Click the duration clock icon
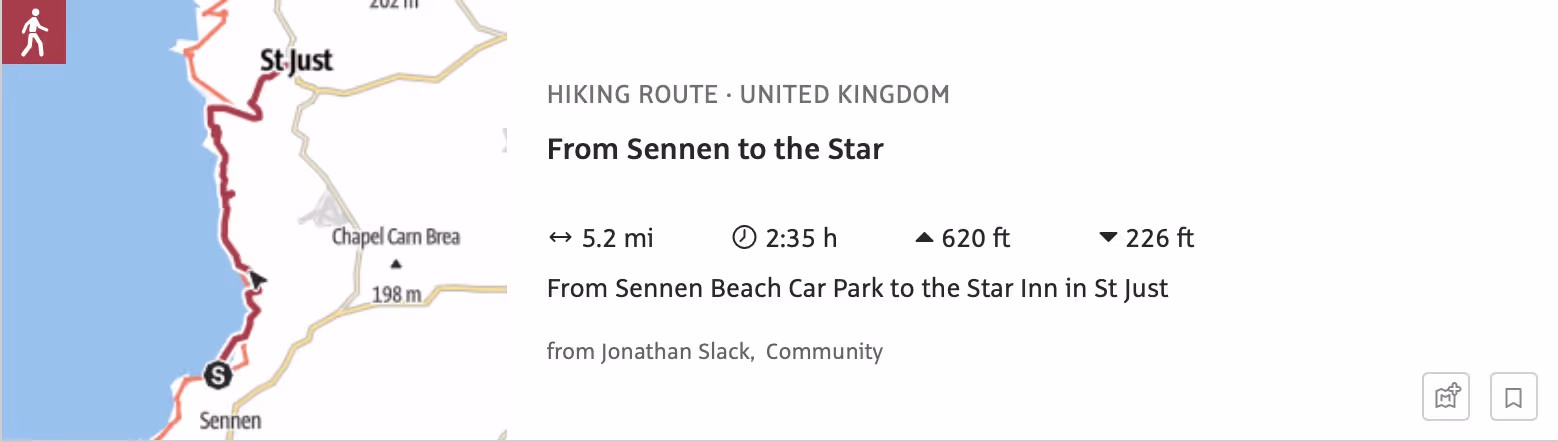This screenshot has width=1558, height=442. [x=744, y=238]
